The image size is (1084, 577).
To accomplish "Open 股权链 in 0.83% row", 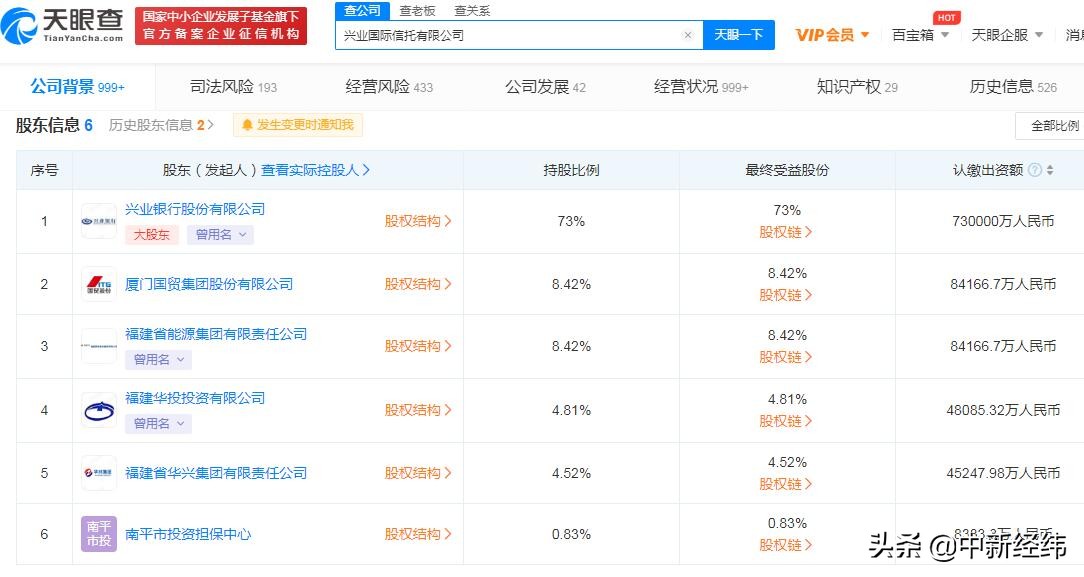I will pos(785,545).
